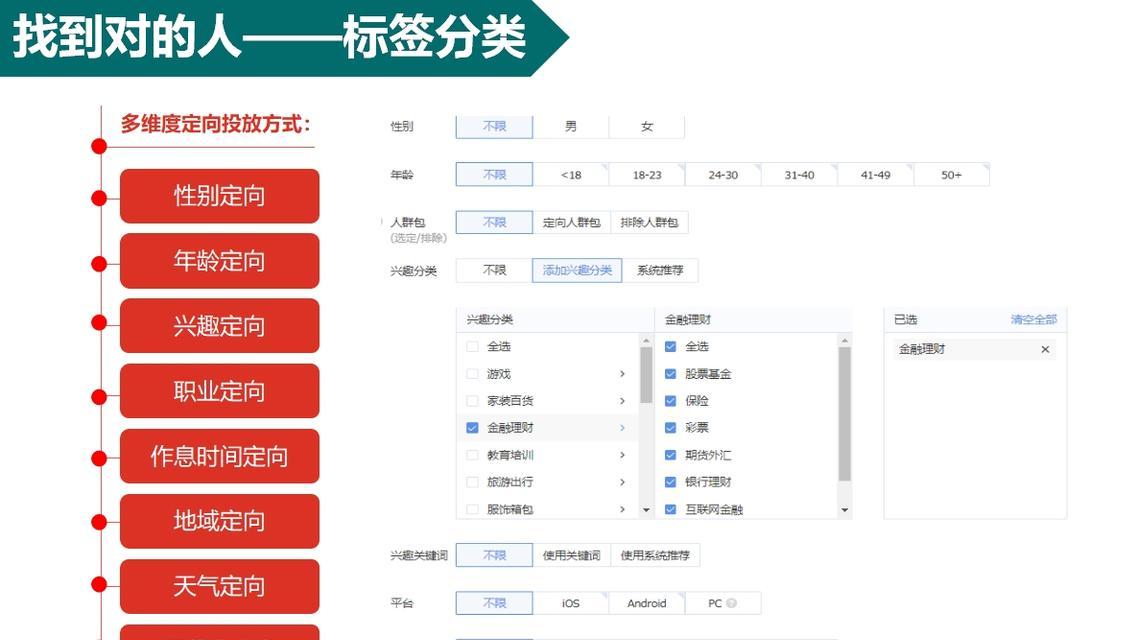Click the 金融理财 sublist scroll-up arrow
The width and height of the screenshot is (1137, 640).
tap(844, 340)
